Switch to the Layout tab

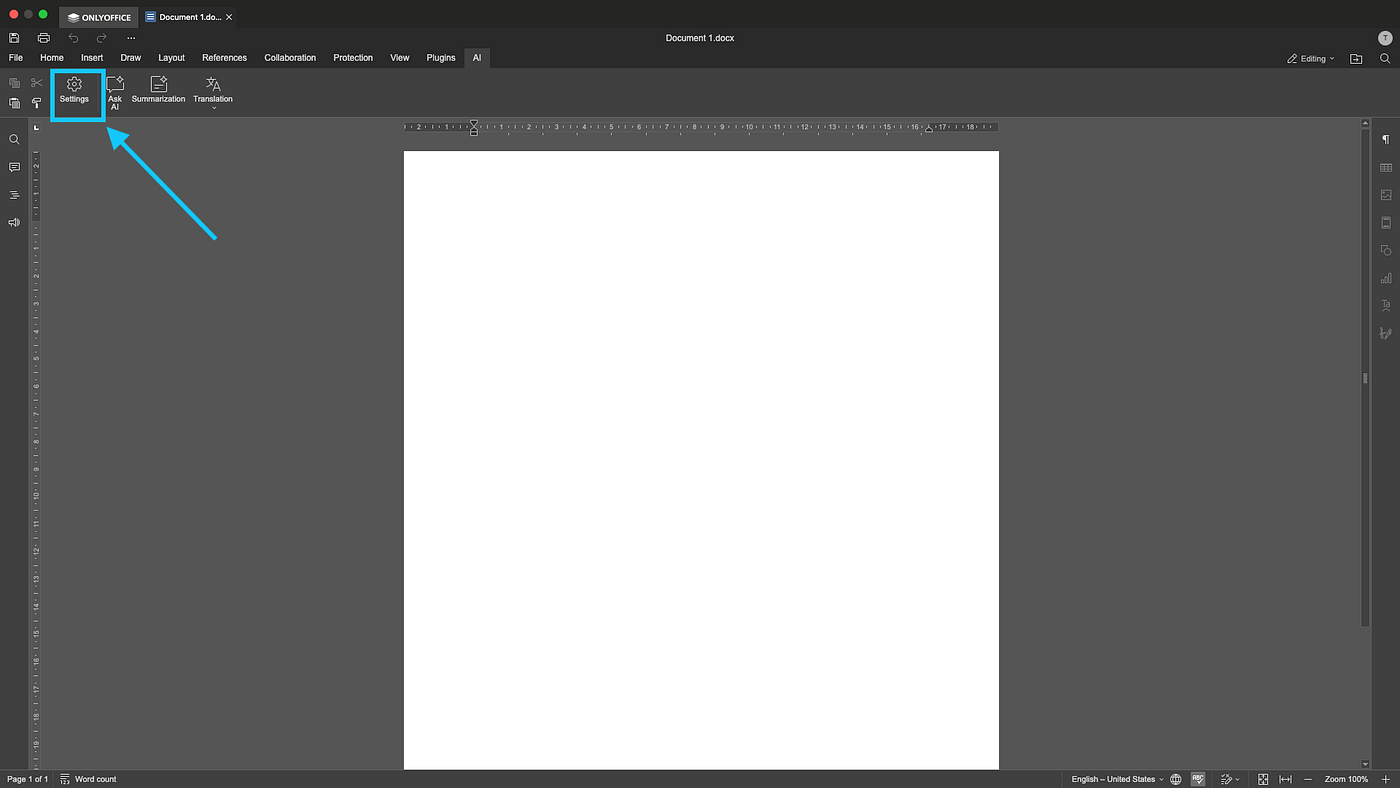171,58
